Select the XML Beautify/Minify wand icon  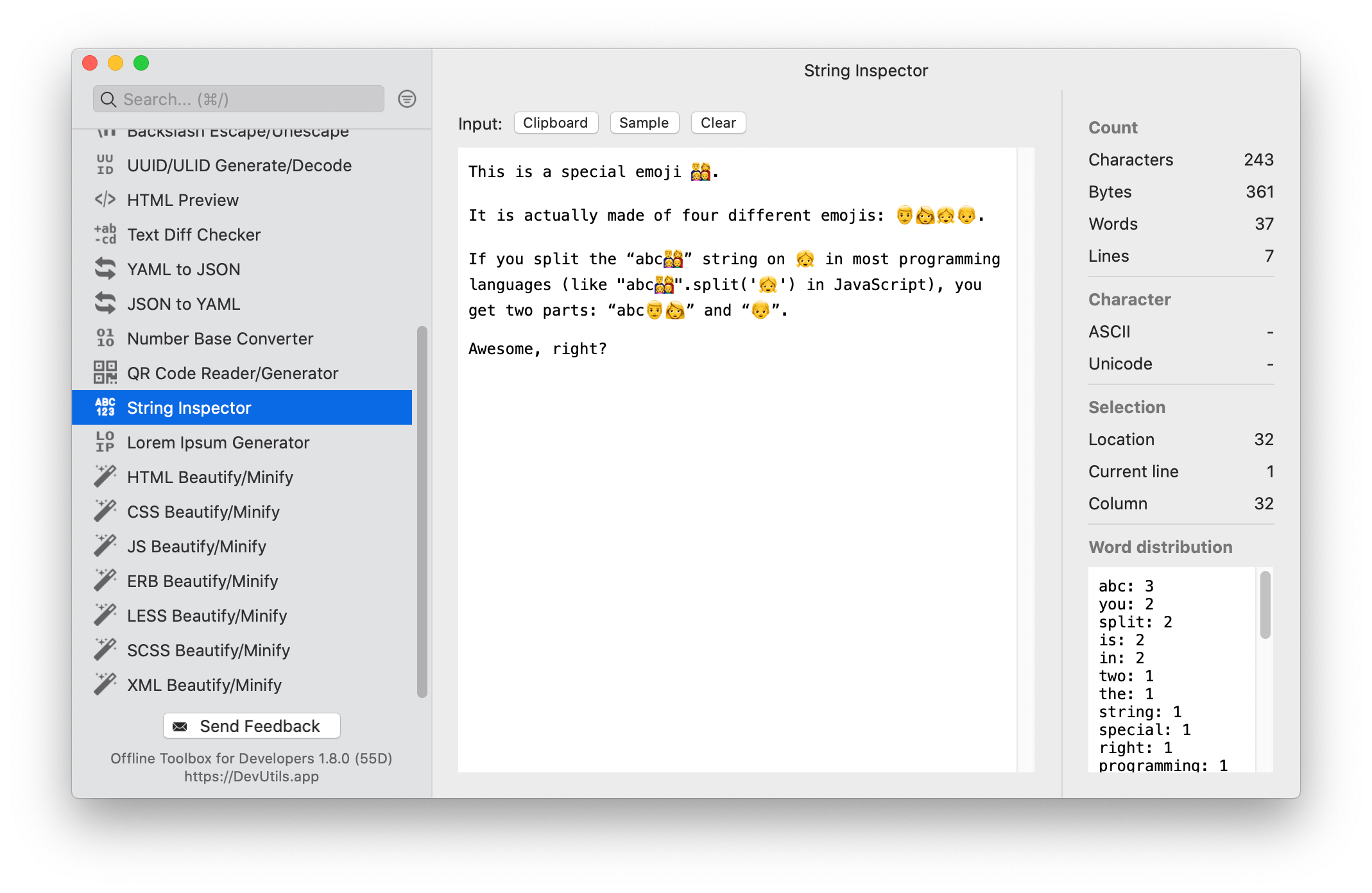pyautogui.click(x=105, y=685)
